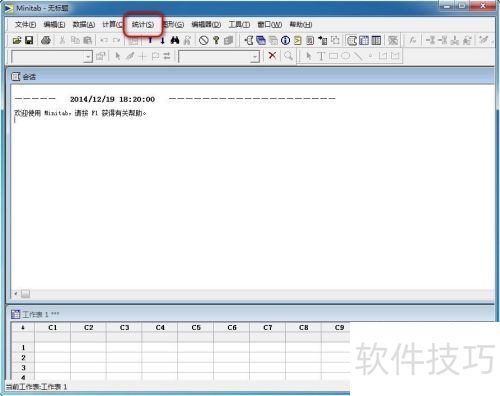Image resolution: width=500 pixels, height=396 pixels.
Task: Open the 文件(F) file menu
Action: click(x=25, y=24)
